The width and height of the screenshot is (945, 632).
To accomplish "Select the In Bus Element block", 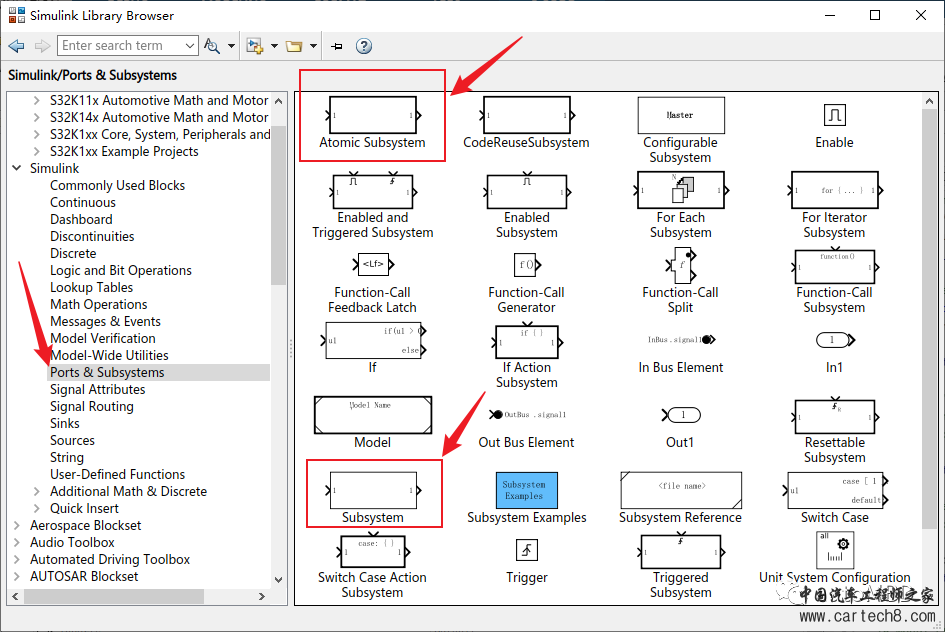I will tap(681, 340).
